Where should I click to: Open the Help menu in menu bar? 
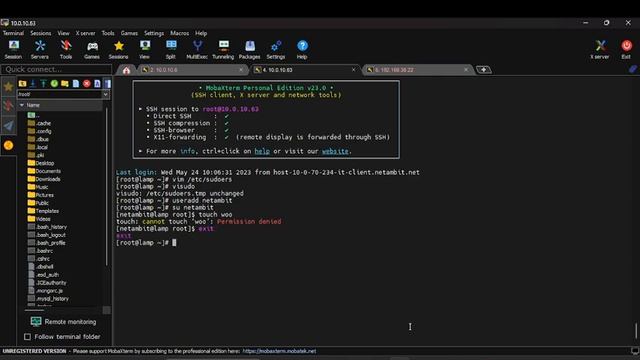[x=201, y=33]
